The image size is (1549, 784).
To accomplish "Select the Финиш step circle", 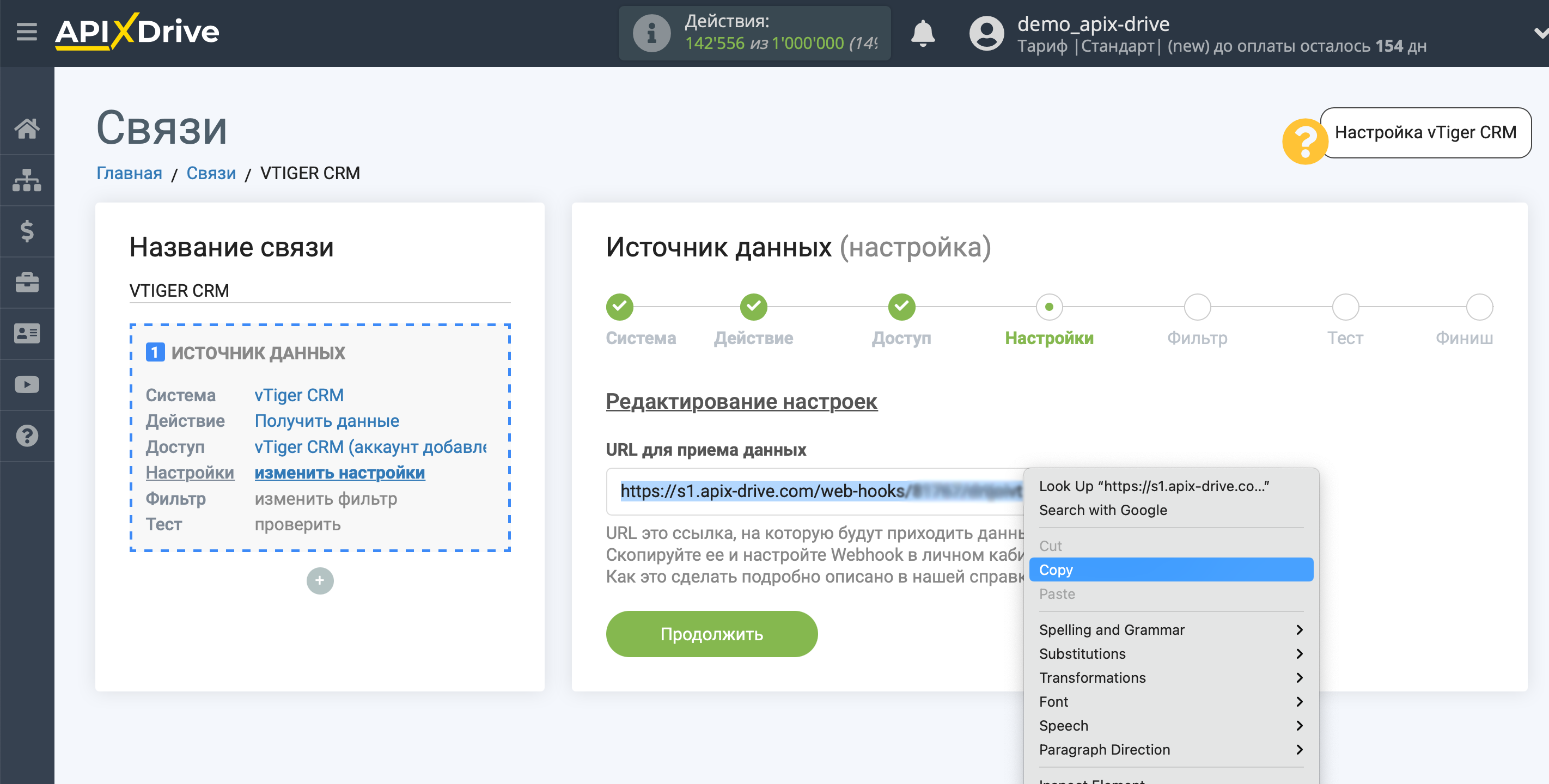I will (x=1479, y=307).
